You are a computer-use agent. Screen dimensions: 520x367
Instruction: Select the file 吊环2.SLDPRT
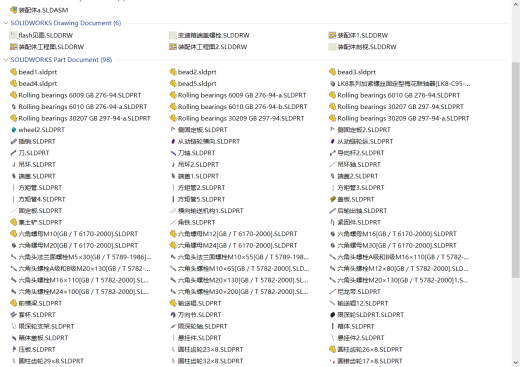[x=198, y=165]
